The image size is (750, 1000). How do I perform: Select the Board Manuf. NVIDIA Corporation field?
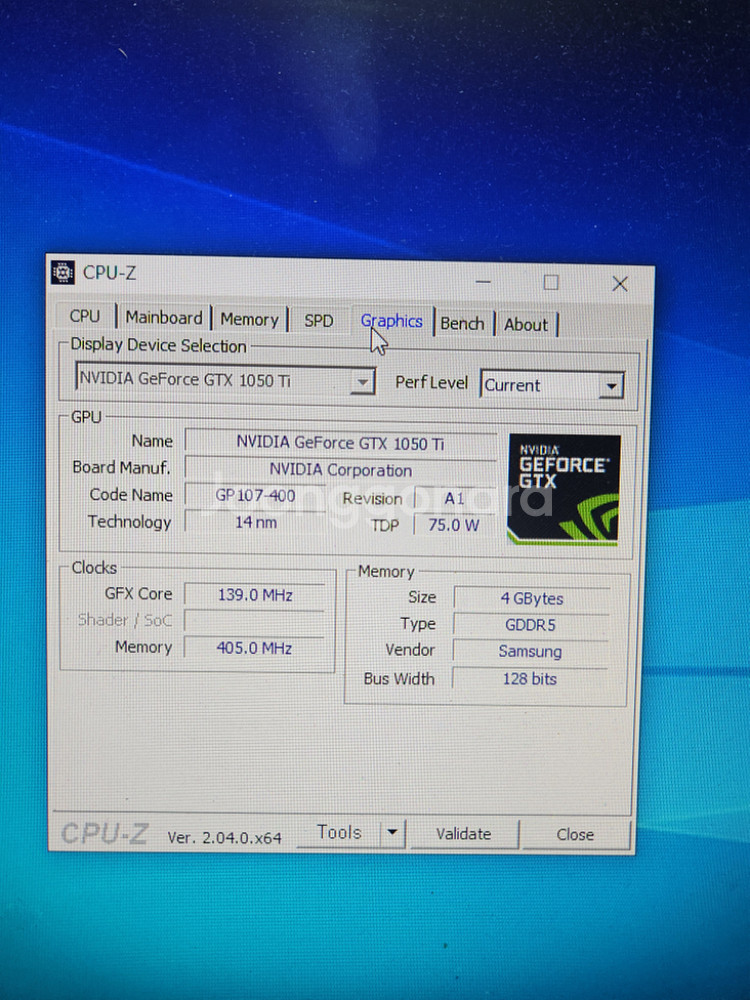[x=341, y=470]
